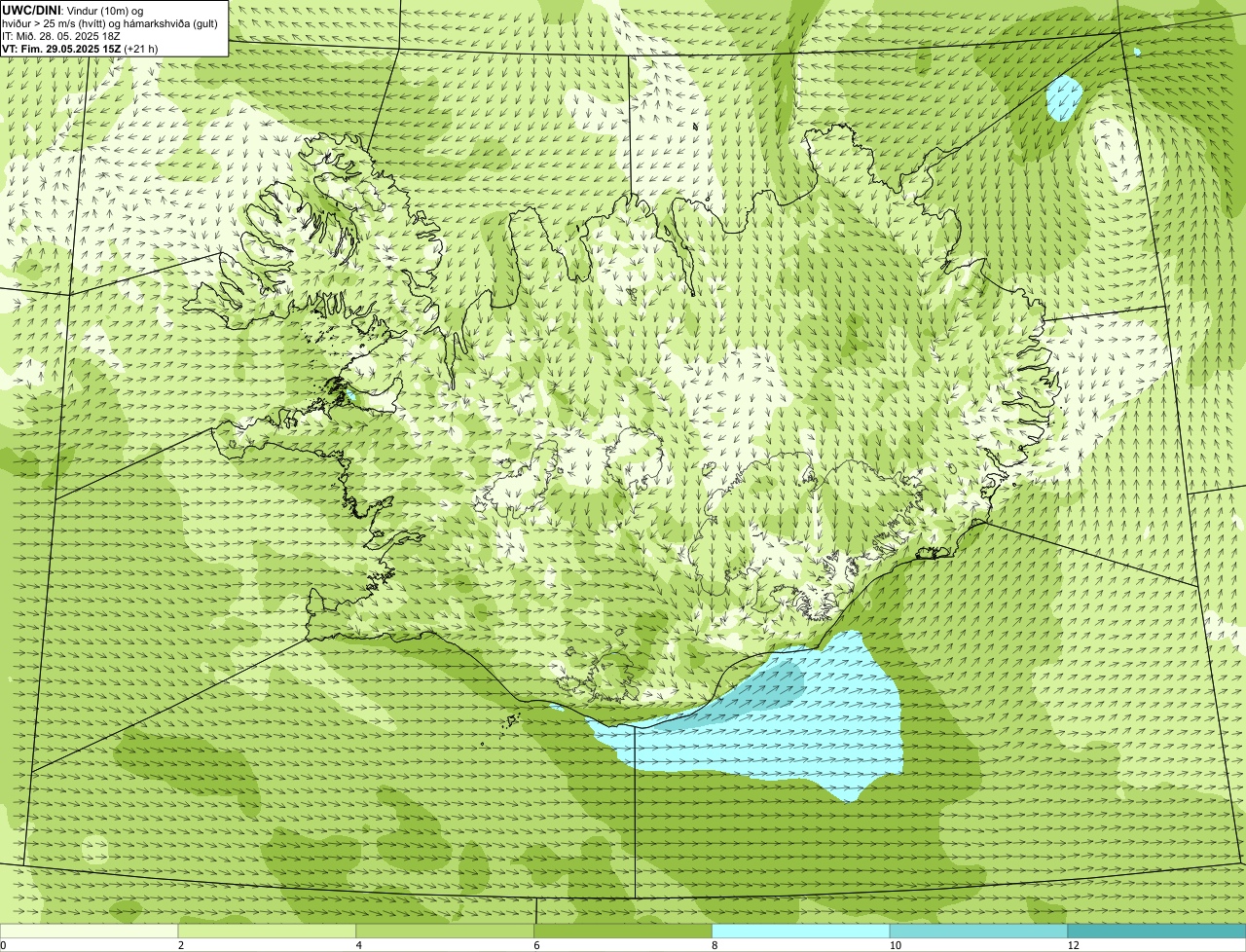Click the "VT: Fim. 29.05.2025 15Z (+21 h)" line

pyautogui.click(x=80, y=48)
